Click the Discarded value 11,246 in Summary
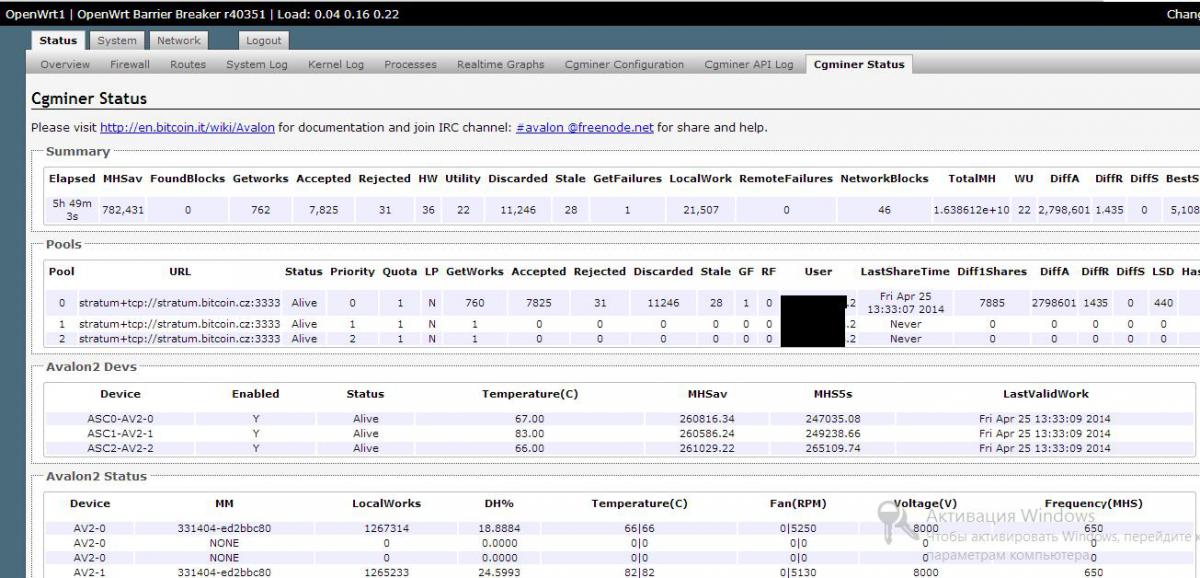 pyautogui.click(x=518, y=210)
